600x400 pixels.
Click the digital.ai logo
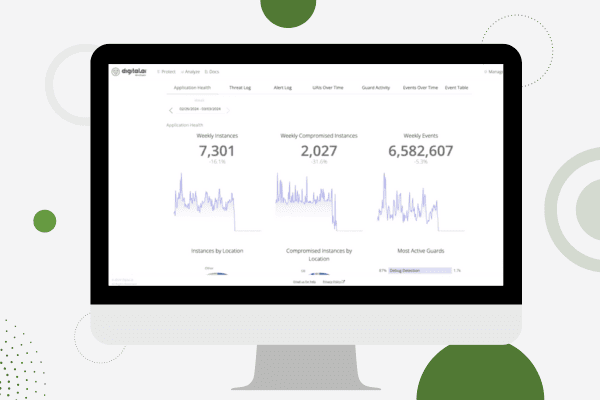(x=129, y=72)
